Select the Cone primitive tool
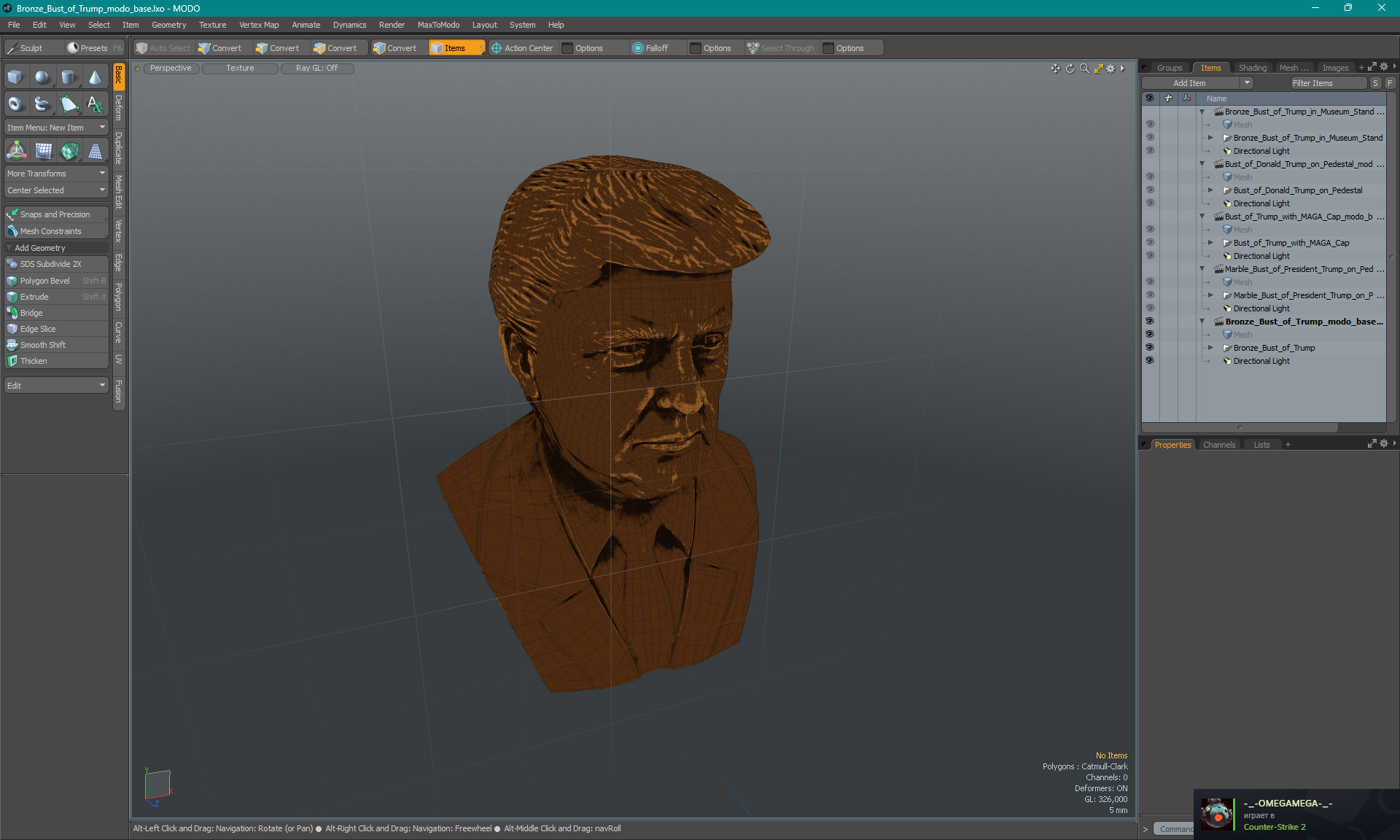Image resolution: width=1400 pixels, height=840 pixels. (95, 77)
